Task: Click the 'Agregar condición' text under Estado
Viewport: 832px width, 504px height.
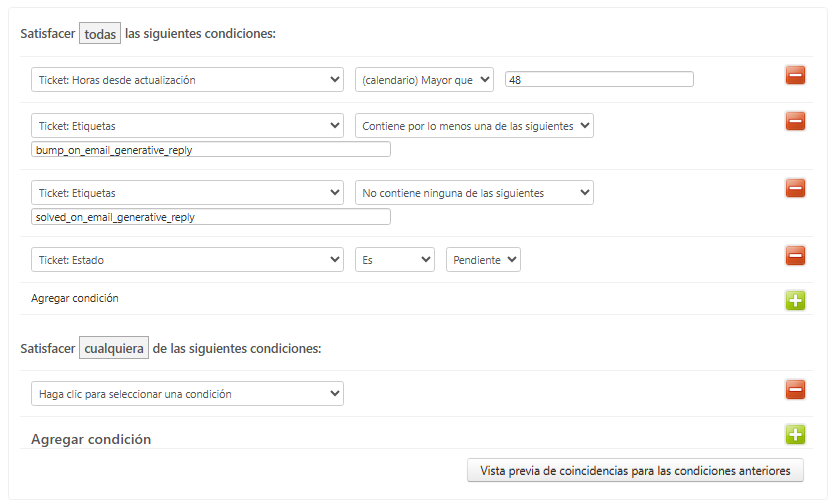Action: tap(75, 298)
